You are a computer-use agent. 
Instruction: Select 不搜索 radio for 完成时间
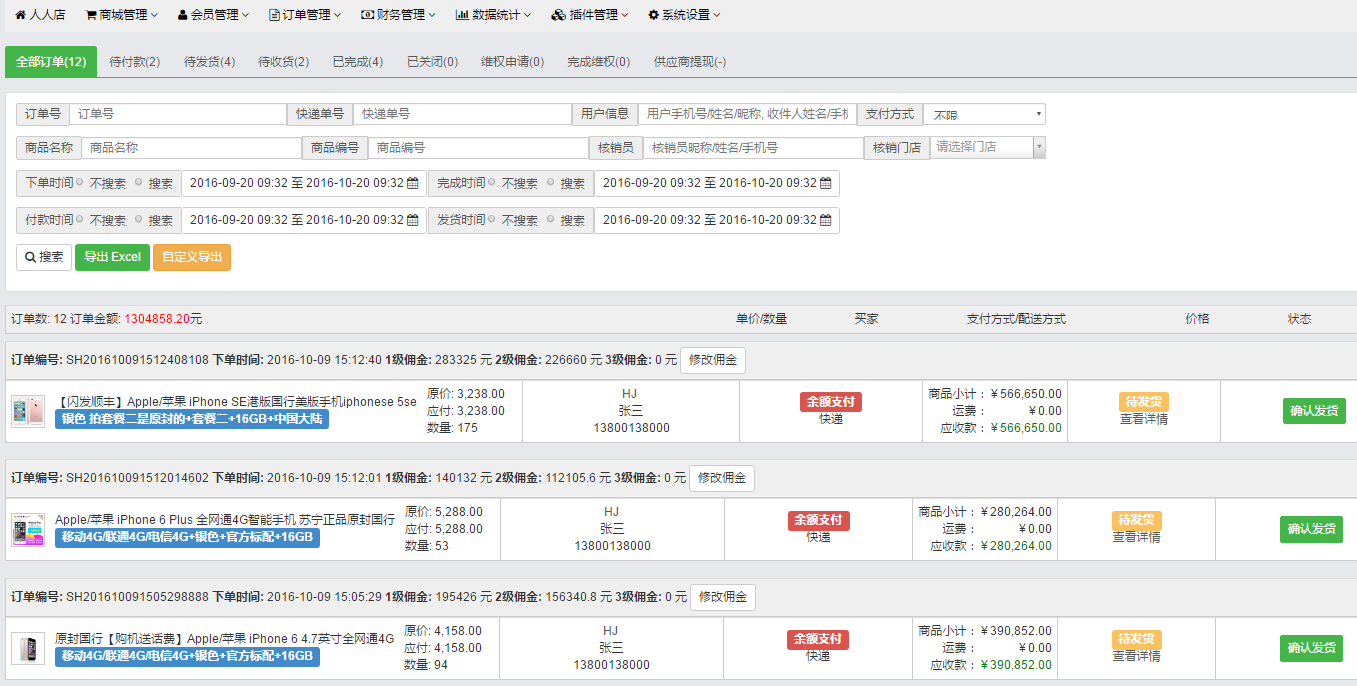pos(492,183)
